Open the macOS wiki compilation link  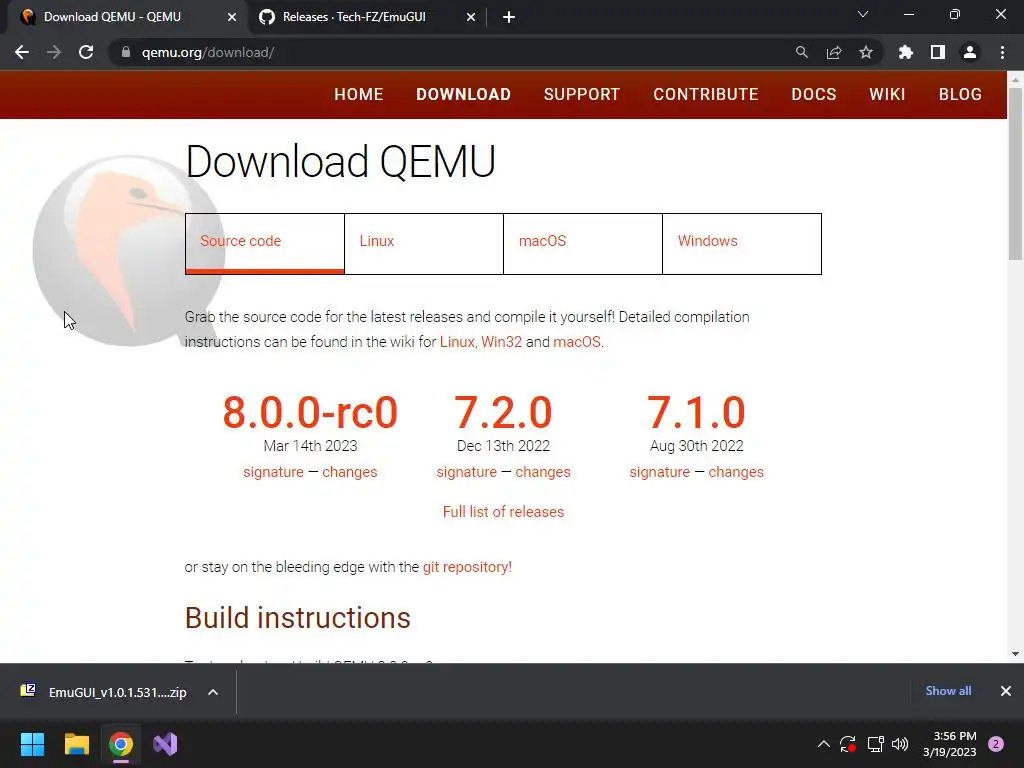coord(577,342)
